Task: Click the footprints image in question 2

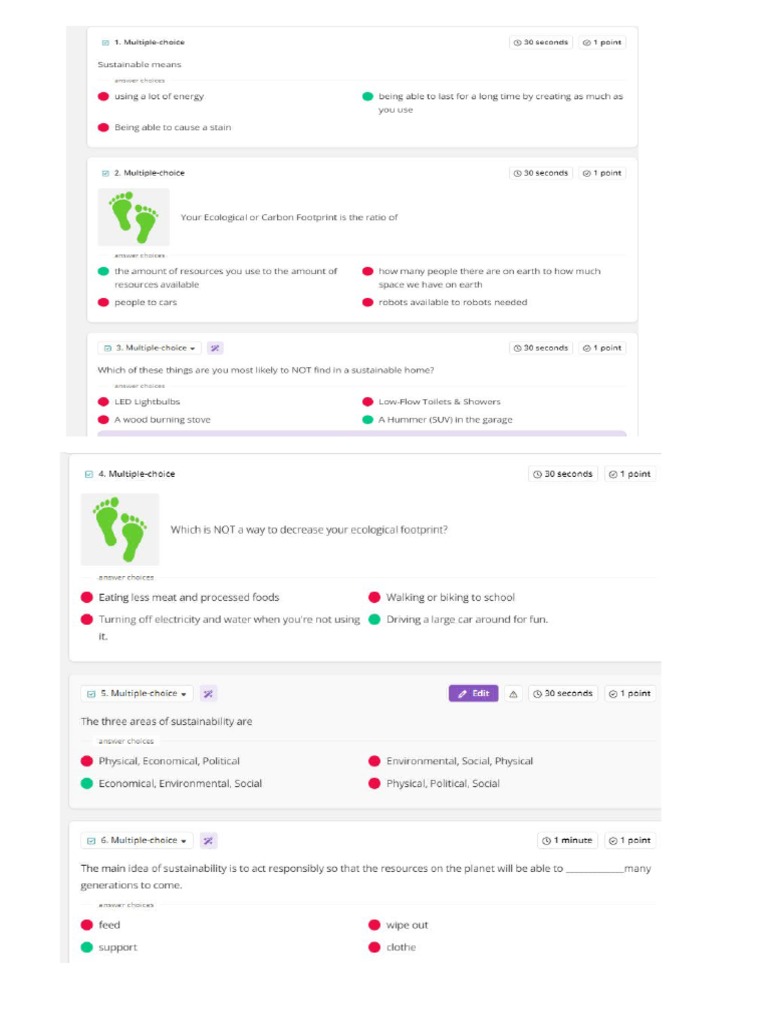Action: [133, 217]
